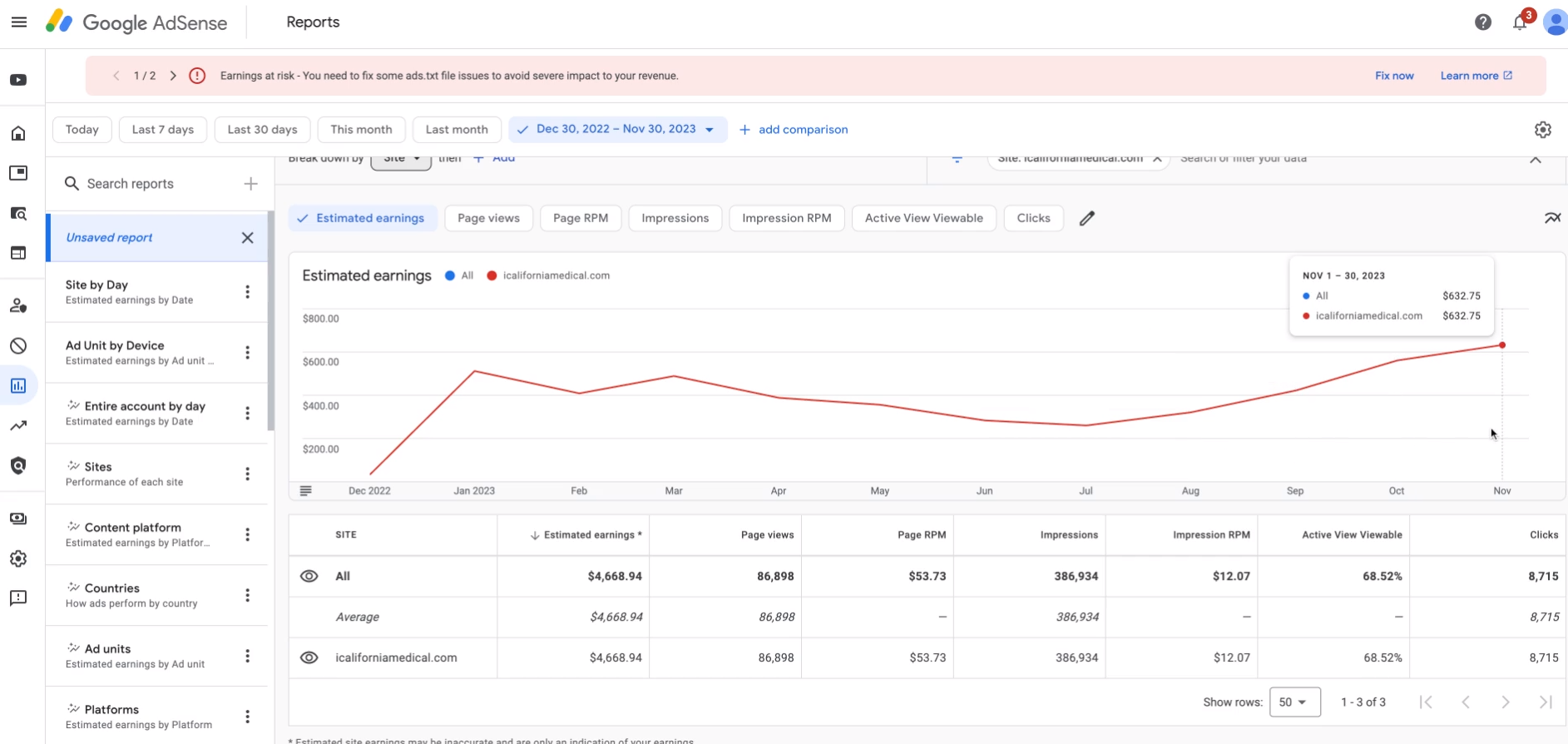Select the Last 7 days range
The height and width of the screenshot is (744, 1568).
click(163, 129)
